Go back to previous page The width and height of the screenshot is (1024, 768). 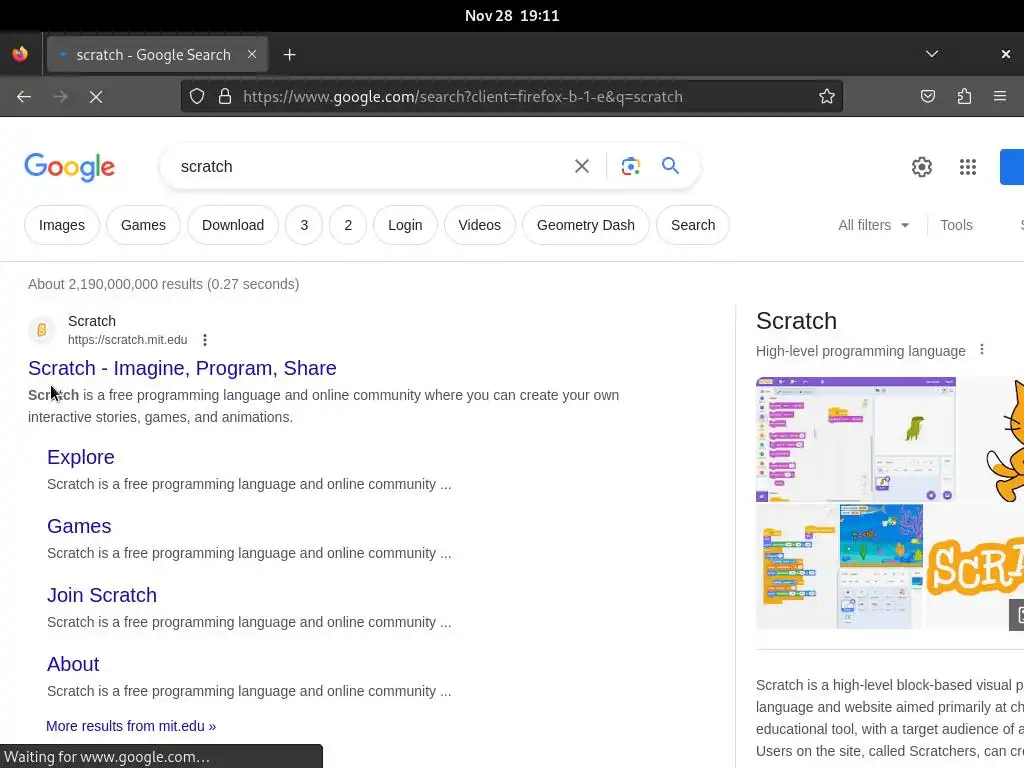click(24, 97)
